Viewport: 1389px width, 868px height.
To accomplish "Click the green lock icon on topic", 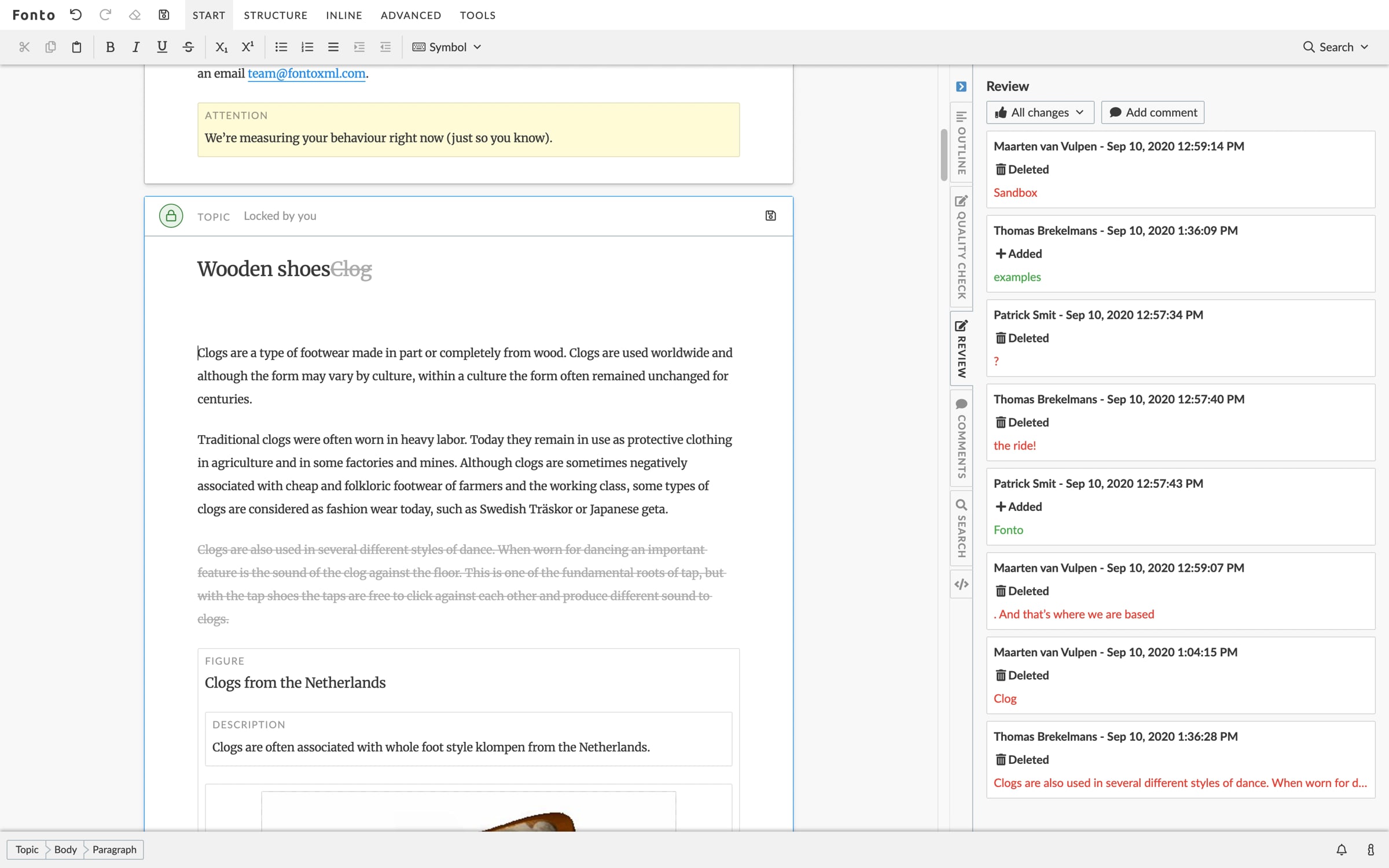I will point(171,216).
